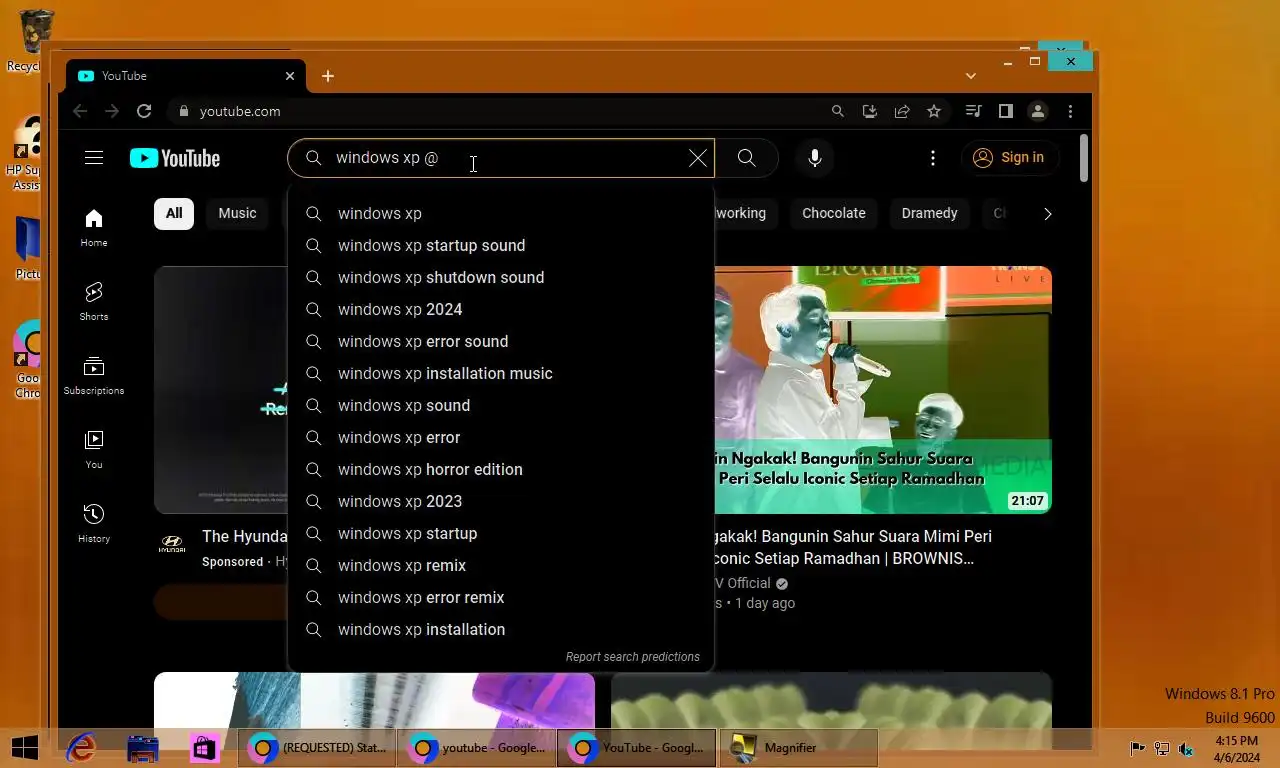
Task: Show more filter chips with right arrow
Action: point(1047,213)
